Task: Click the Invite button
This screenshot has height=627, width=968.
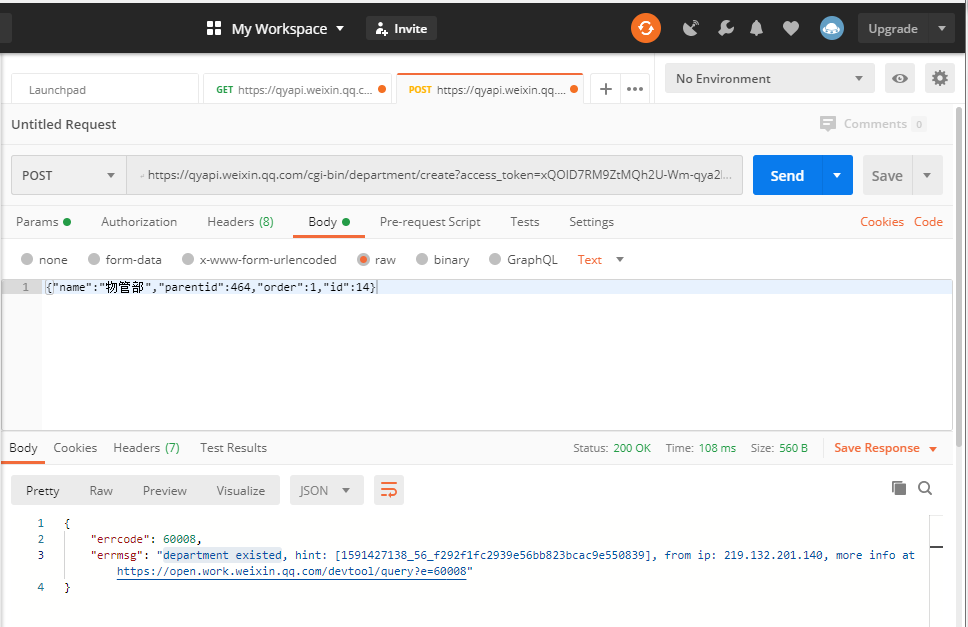Action: pyautogui.click(x=401, y=28)
